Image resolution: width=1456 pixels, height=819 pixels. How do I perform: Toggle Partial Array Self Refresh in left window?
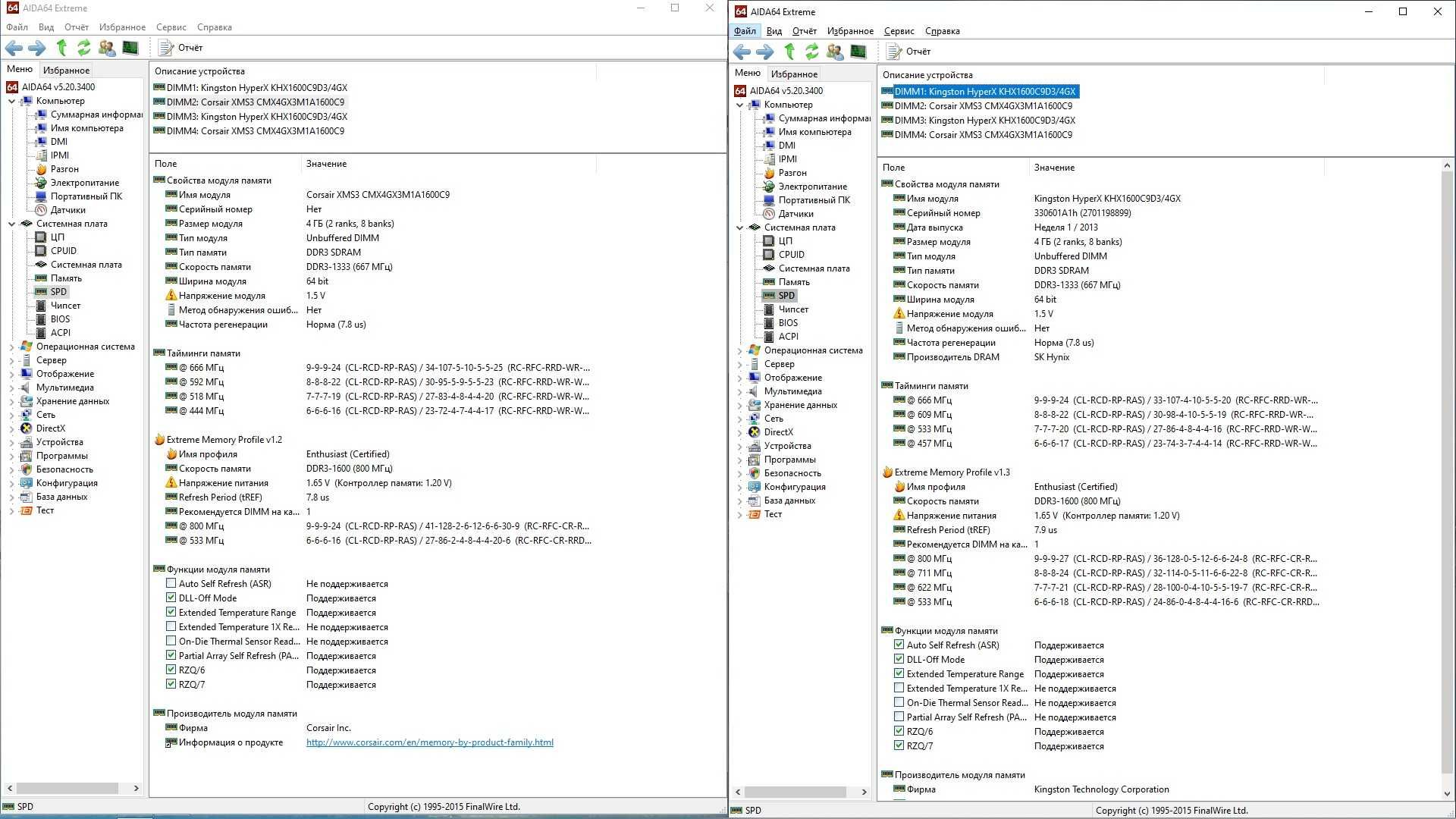[171, 655]
